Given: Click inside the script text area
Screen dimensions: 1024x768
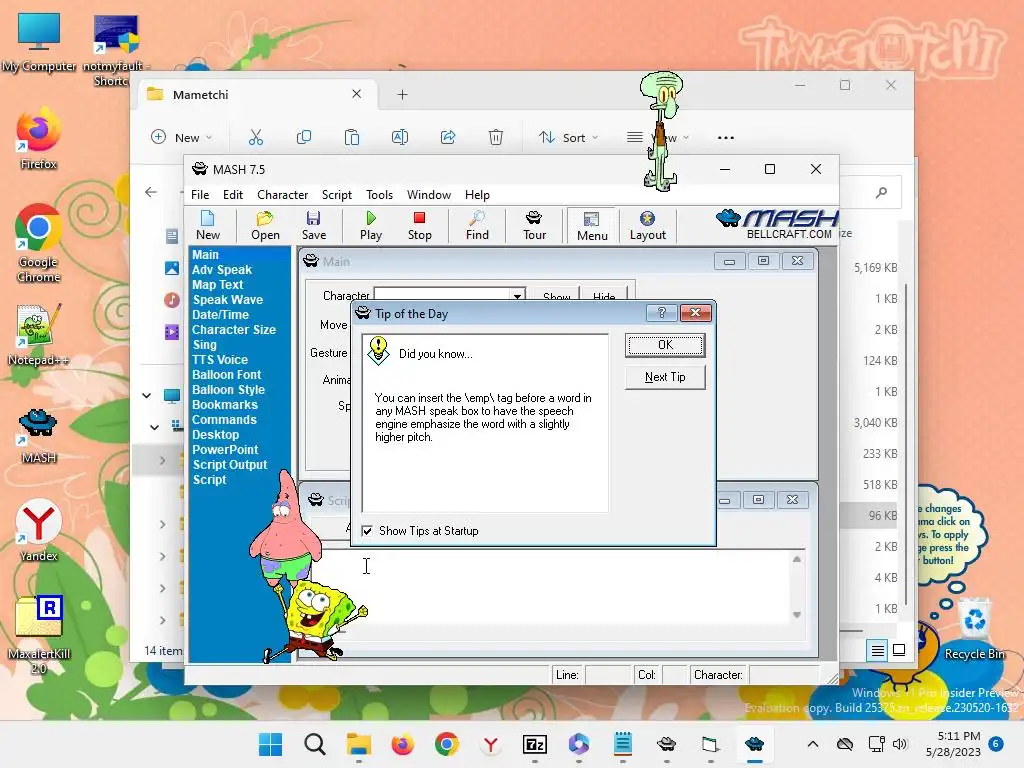Looking at the screenshot, I should pyautogui.click(x=555, y=586).
